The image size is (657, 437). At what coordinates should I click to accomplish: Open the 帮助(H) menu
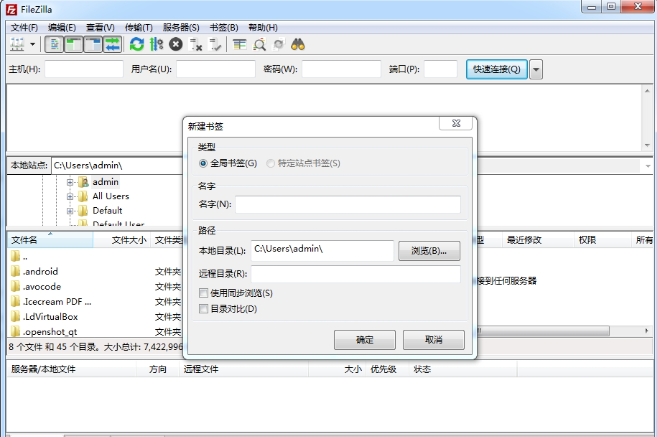(x=263, y=28)
